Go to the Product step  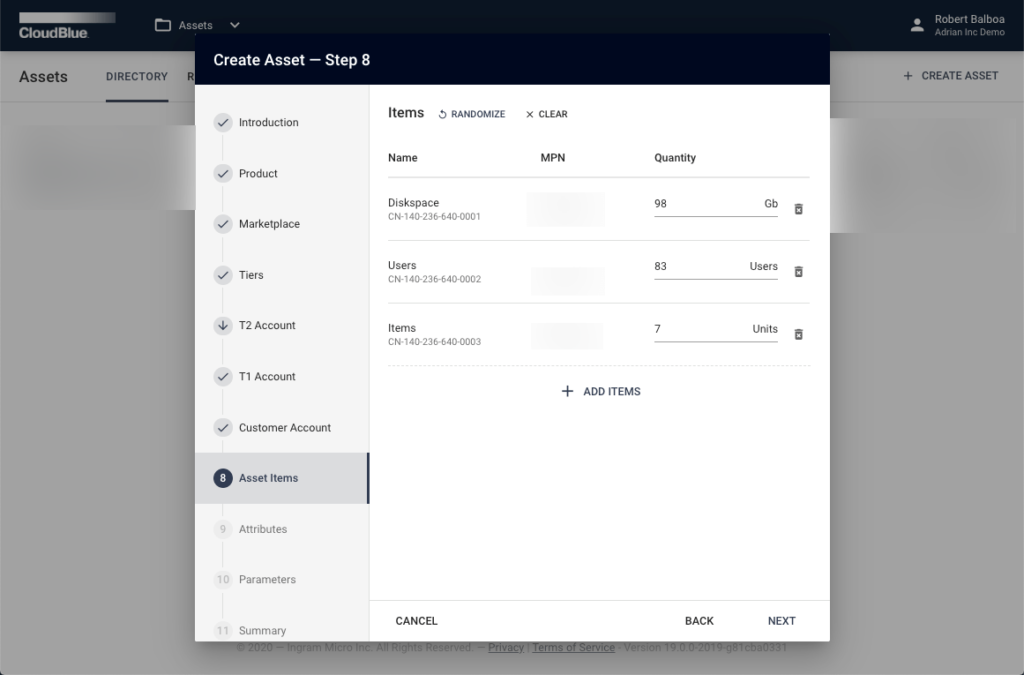[258, 173]
